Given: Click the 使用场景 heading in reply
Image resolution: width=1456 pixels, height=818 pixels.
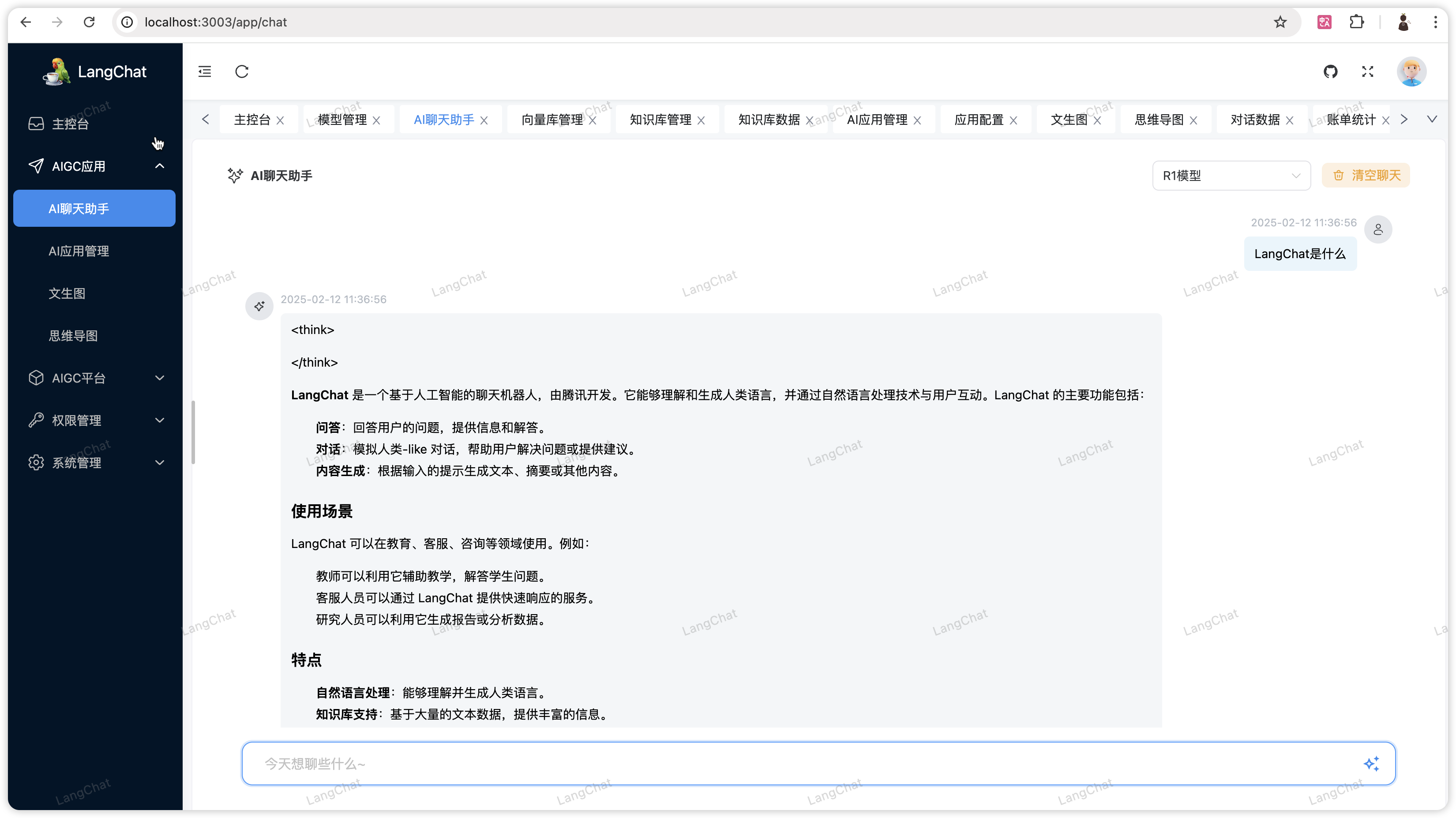Looking at the screenshot, I should pos(322,511).
